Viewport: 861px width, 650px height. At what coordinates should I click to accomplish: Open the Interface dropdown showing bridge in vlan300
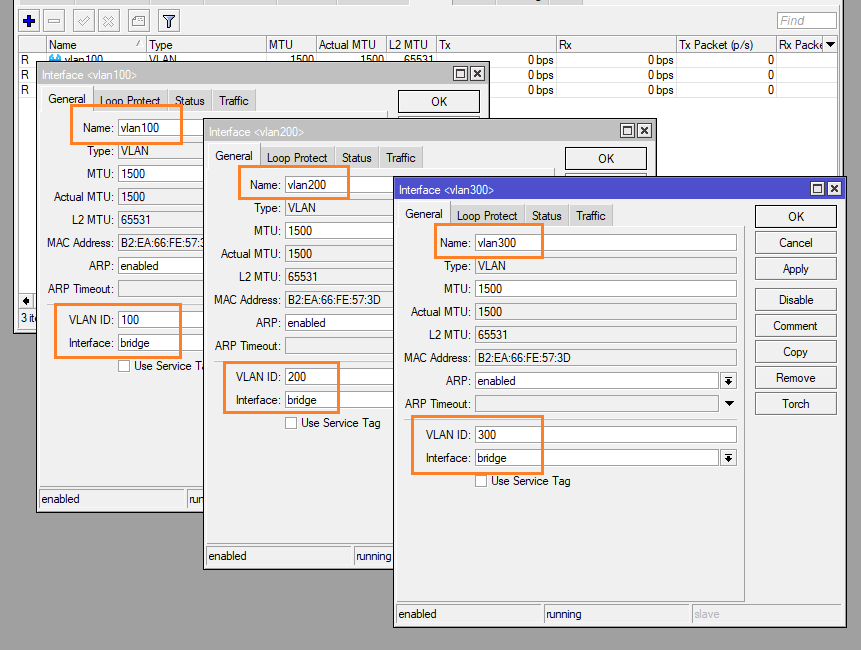pos(728,458)
